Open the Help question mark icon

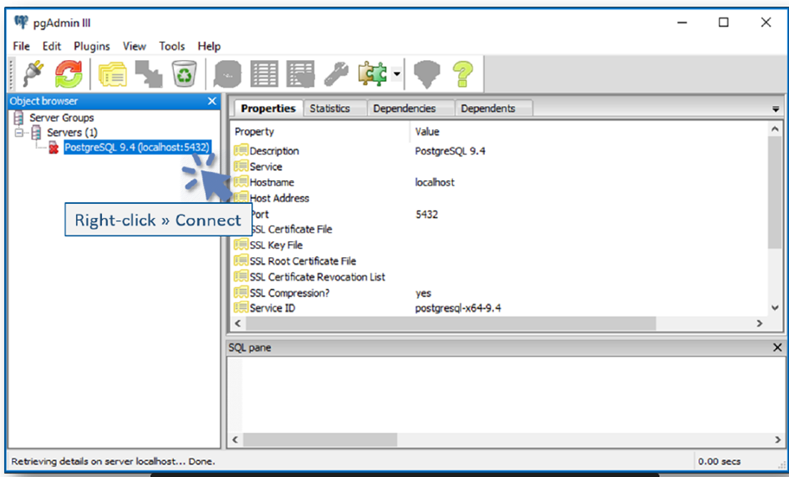461,73
